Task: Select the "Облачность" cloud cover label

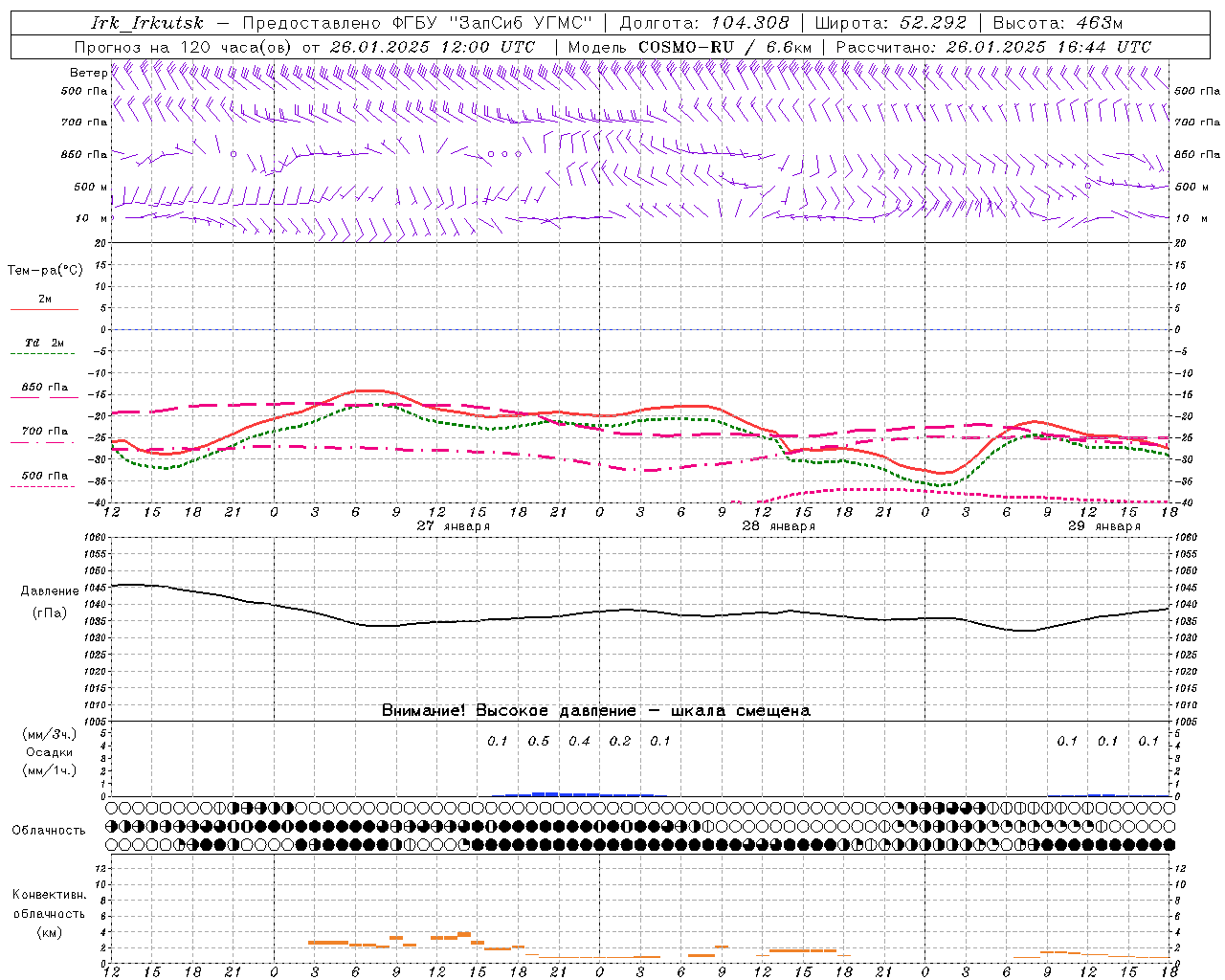Action: click(49, 831)
